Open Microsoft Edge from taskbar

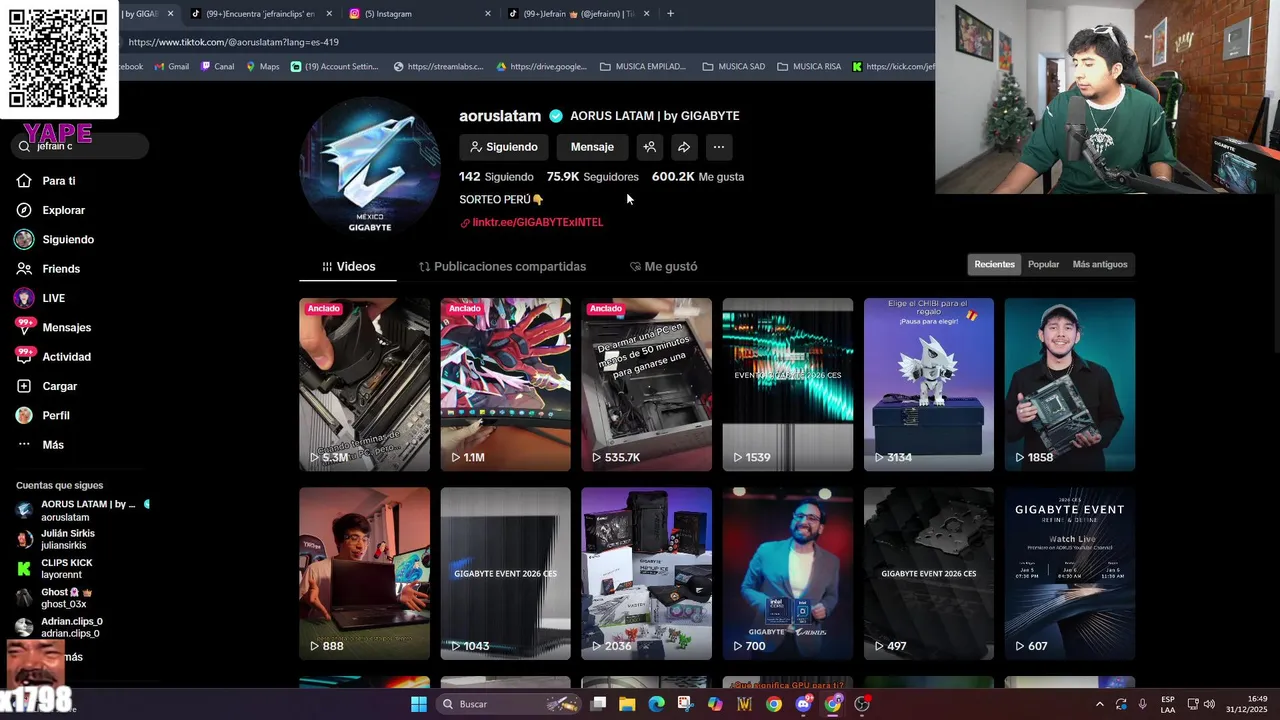[x=656, y=704]
